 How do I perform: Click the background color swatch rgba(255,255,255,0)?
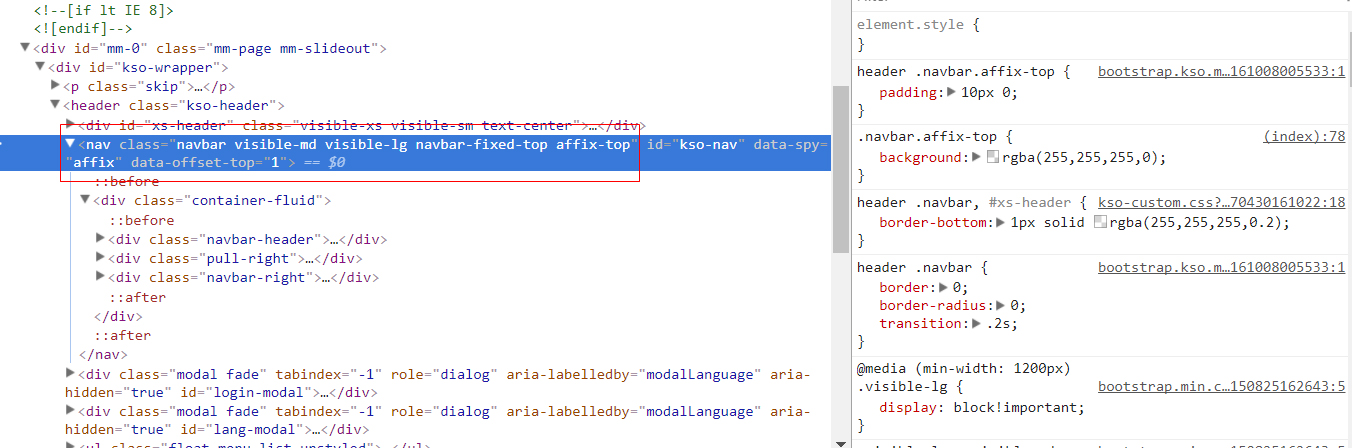(x=992, y=158)
